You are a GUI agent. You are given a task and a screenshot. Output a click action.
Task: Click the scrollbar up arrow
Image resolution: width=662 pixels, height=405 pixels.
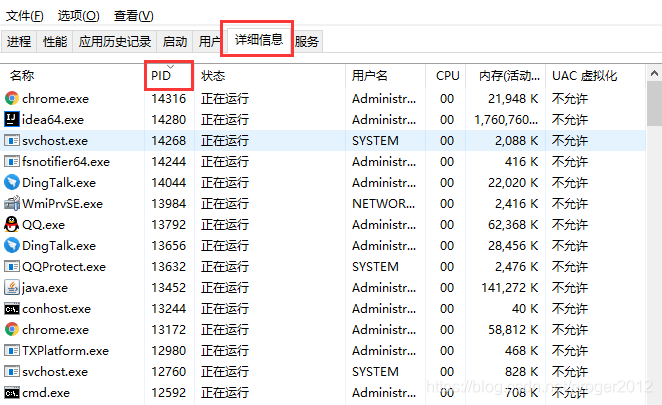pyautogui.click(x=654, y=73)
